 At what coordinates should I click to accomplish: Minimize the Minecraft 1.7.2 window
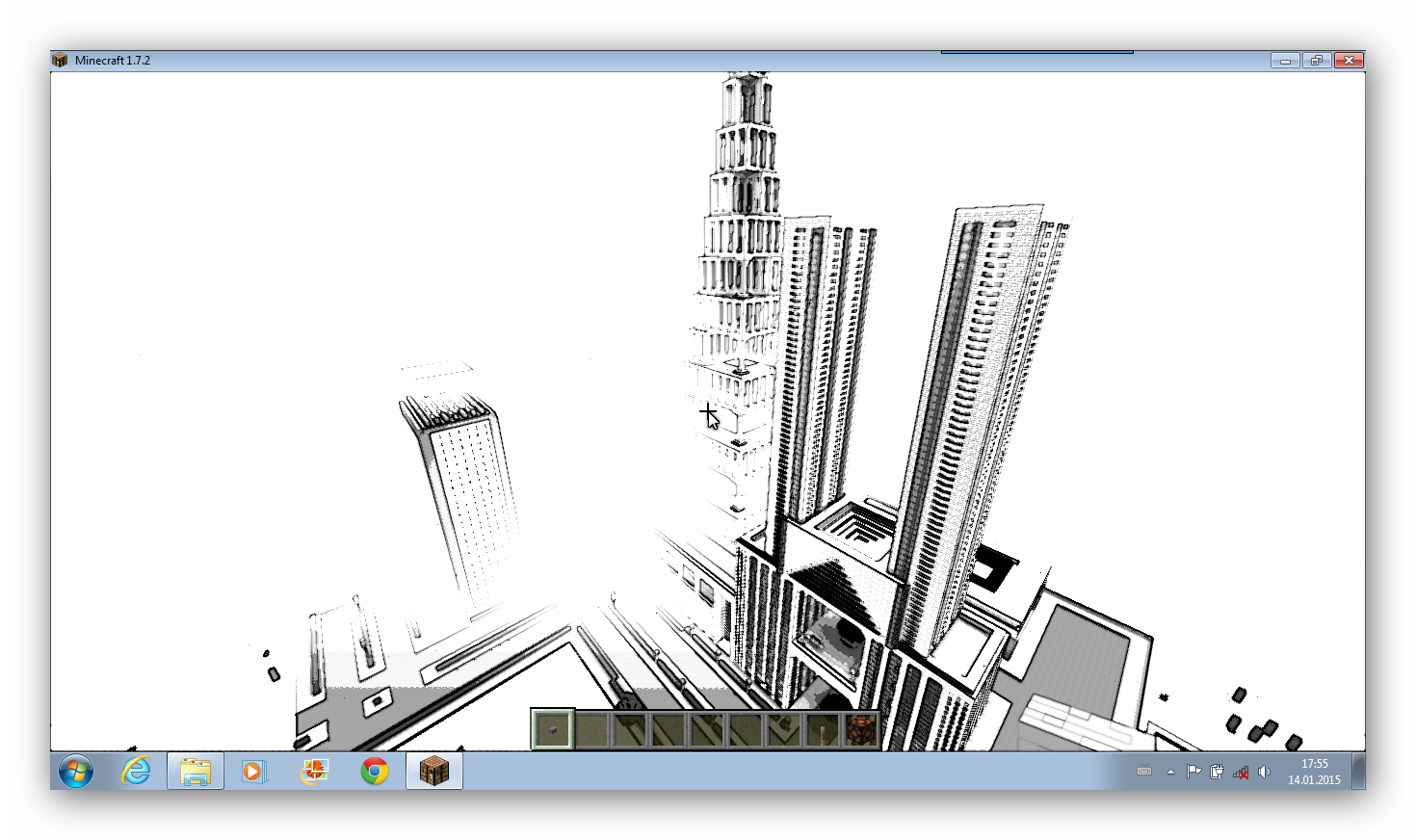[x=1285, y=60]
